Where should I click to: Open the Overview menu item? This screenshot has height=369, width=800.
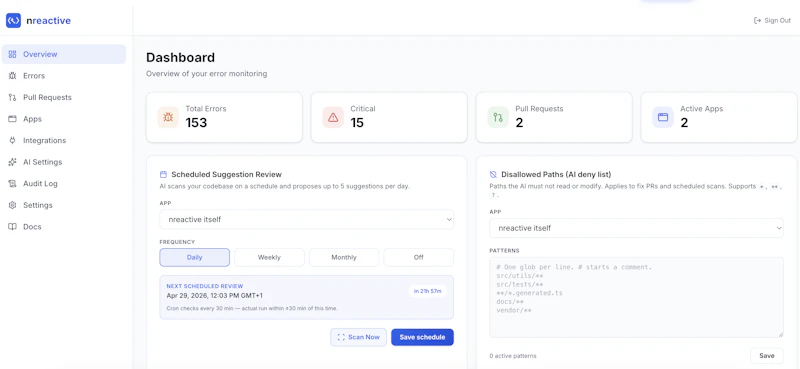(x=64, y=54)
